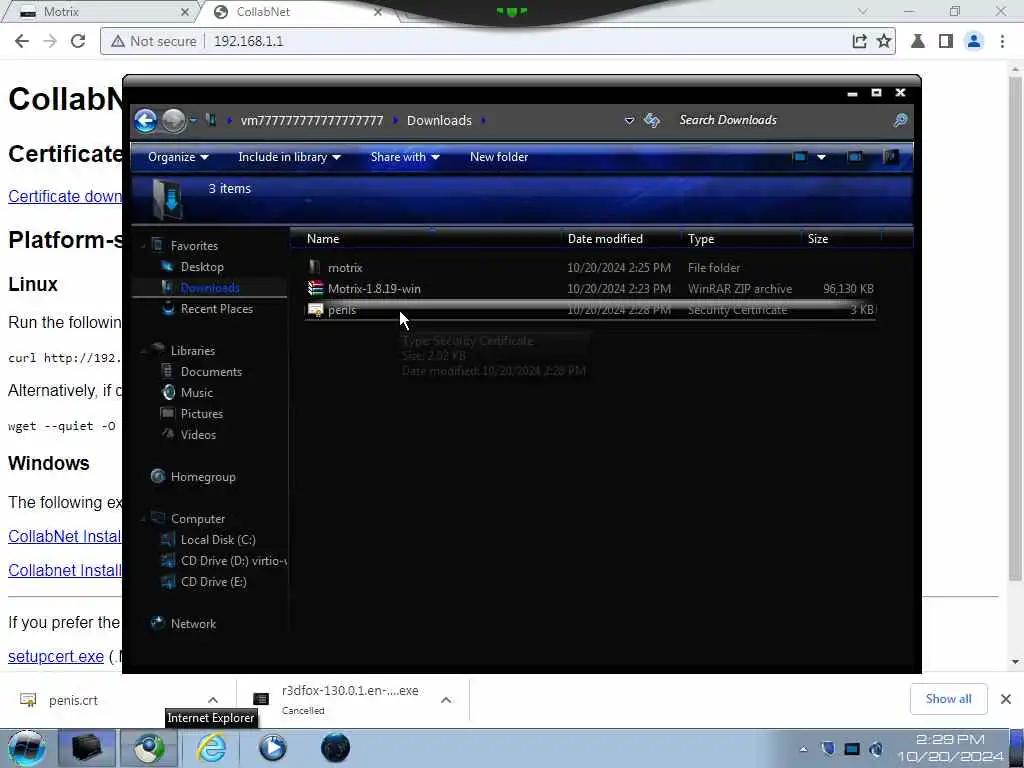Click setupcert.exe link
Viewport: 1024px width, 768px height.
point(56,656)
